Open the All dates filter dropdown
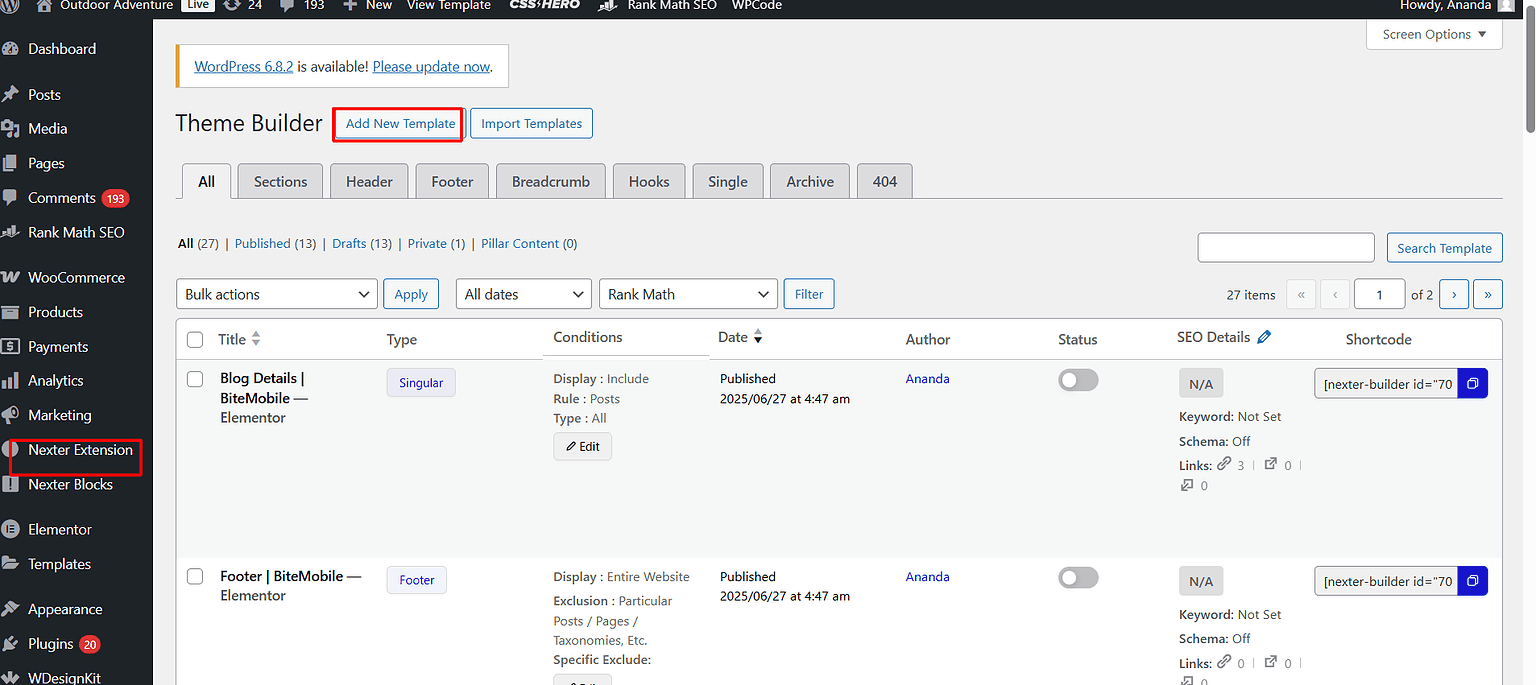The width and height of the screenshot is (1536, 685). click(x=523, y=293)
